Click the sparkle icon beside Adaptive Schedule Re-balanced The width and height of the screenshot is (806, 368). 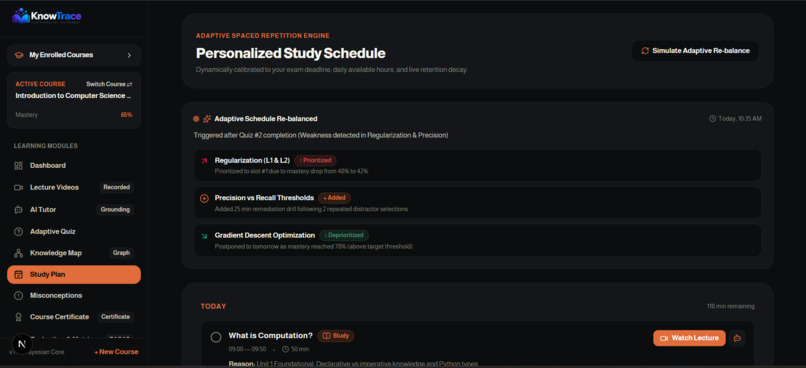click(207, 119)
